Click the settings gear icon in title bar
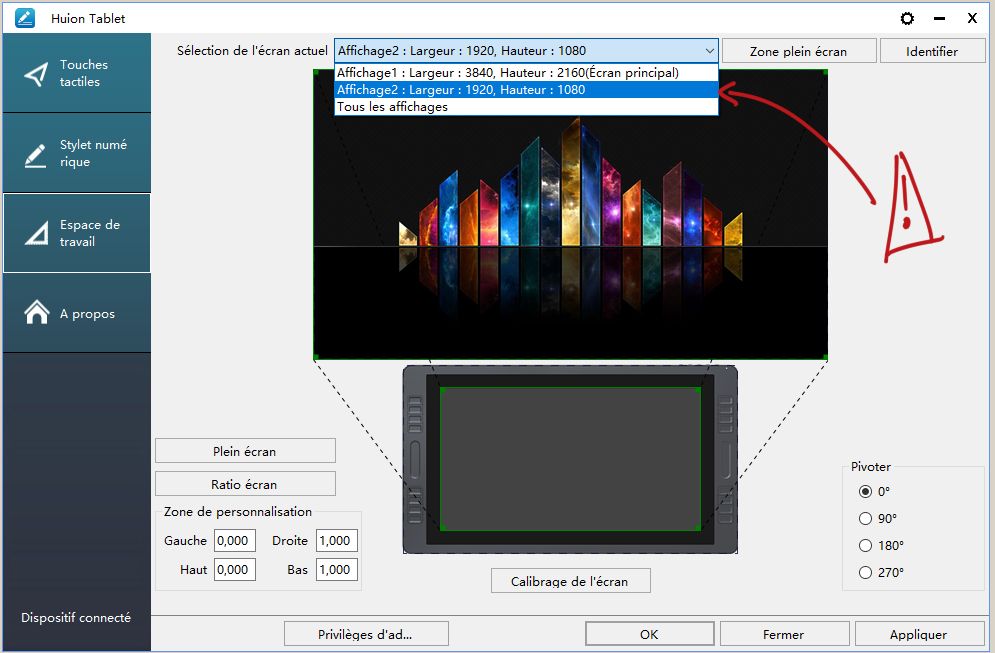995x653 pixels. tap(907, 18)
